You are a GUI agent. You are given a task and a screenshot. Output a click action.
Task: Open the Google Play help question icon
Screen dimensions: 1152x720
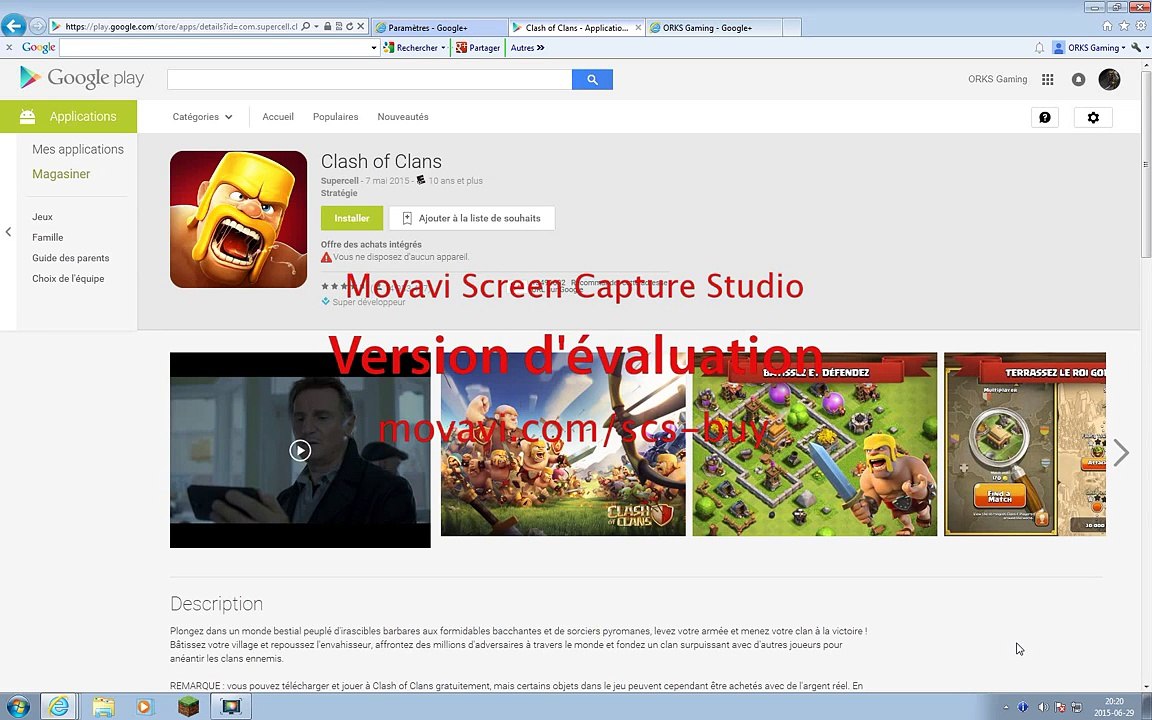pyautogui.click(x=1045, y=118)
